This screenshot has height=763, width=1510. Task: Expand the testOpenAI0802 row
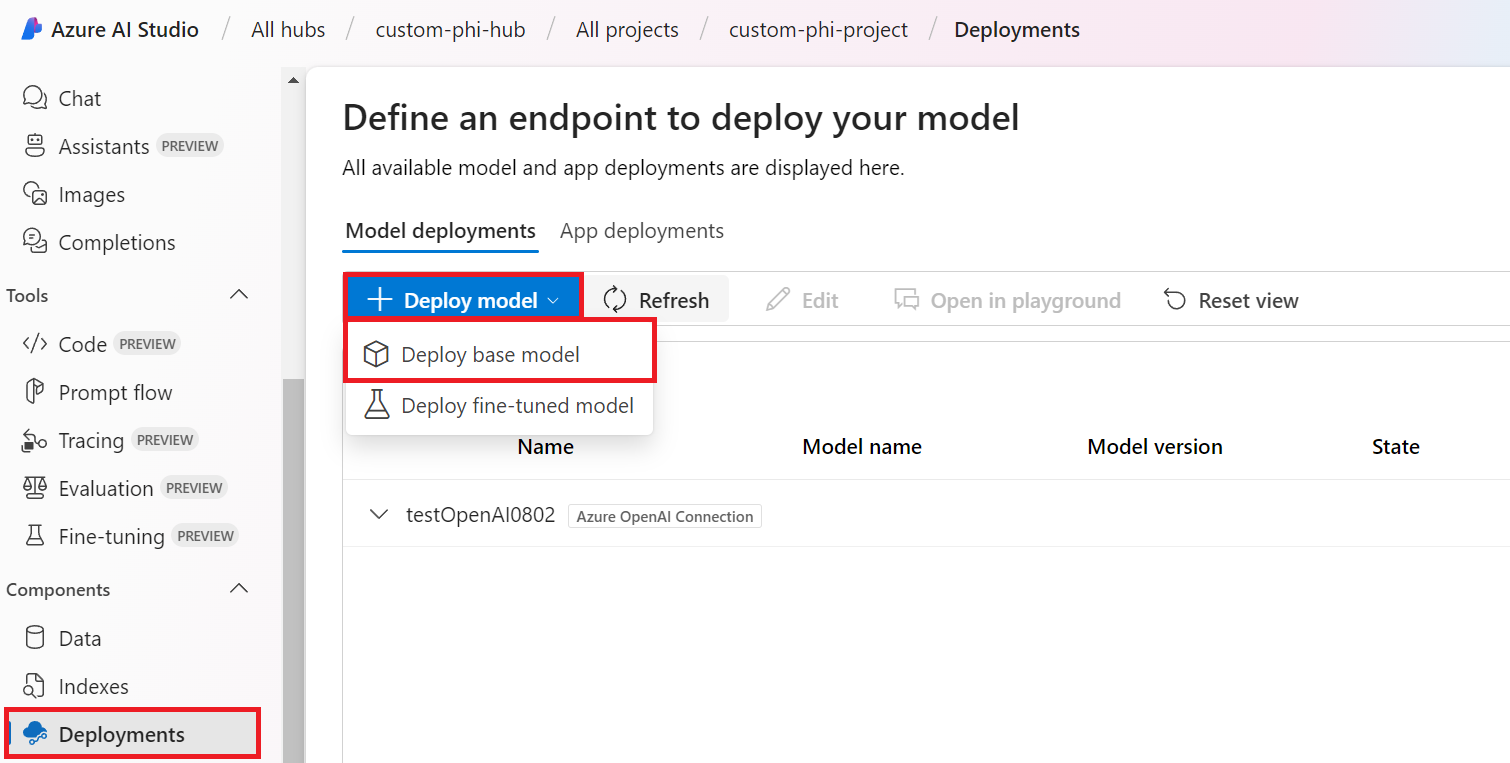click(378, 515)
